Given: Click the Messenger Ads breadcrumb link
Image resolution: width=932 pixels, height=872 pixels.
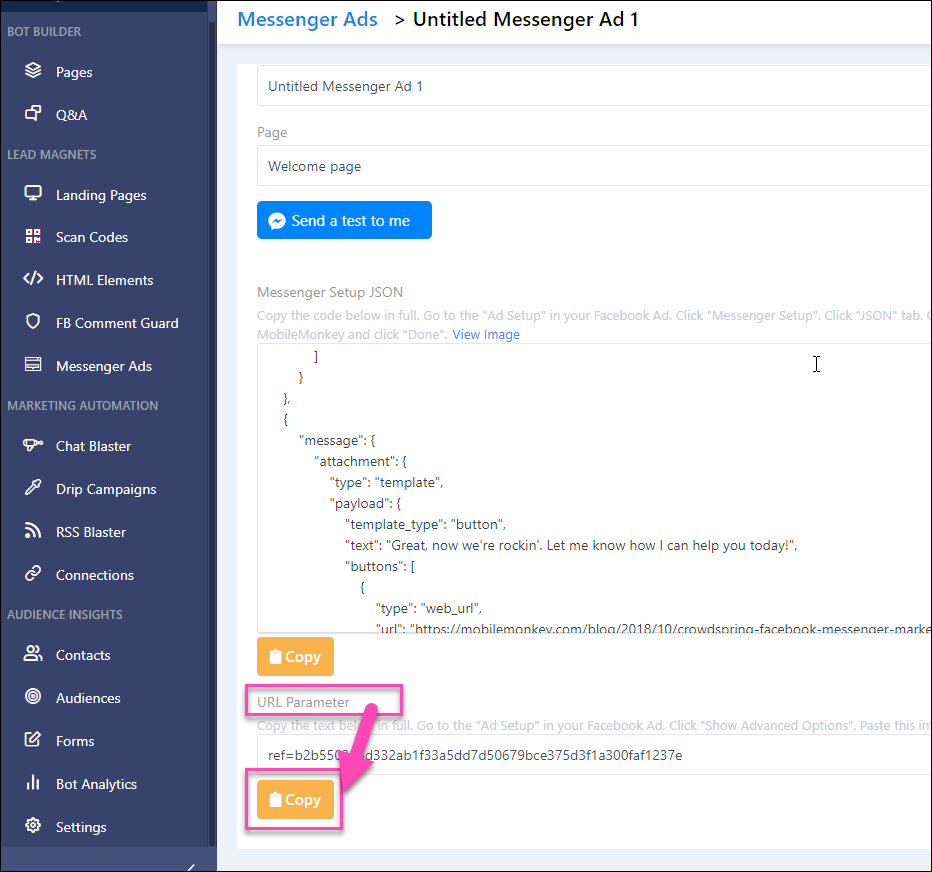Looking at the screenshot, I should [x=307, y=19].
